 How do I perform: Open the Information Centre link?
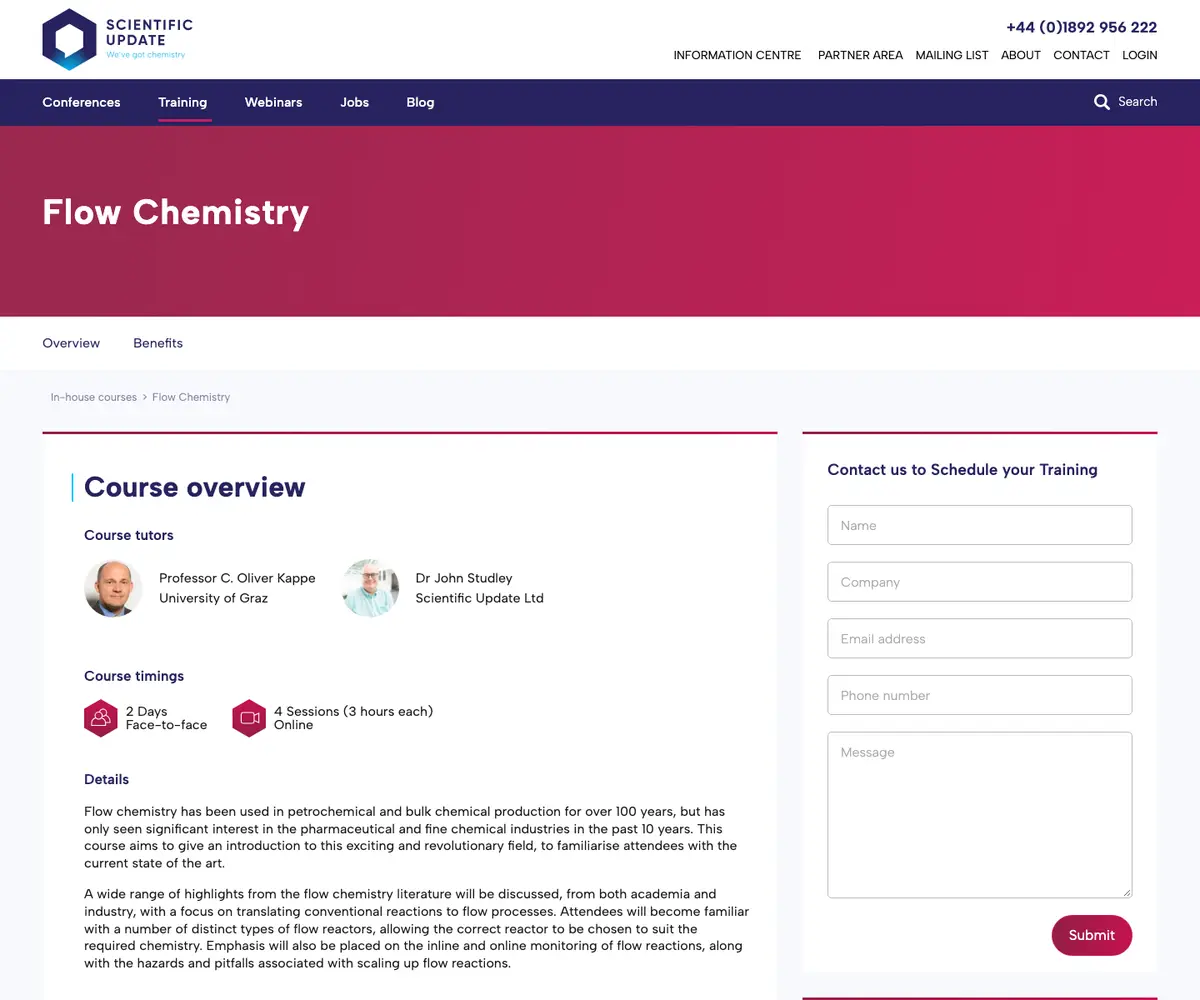(x=737, y=55)
